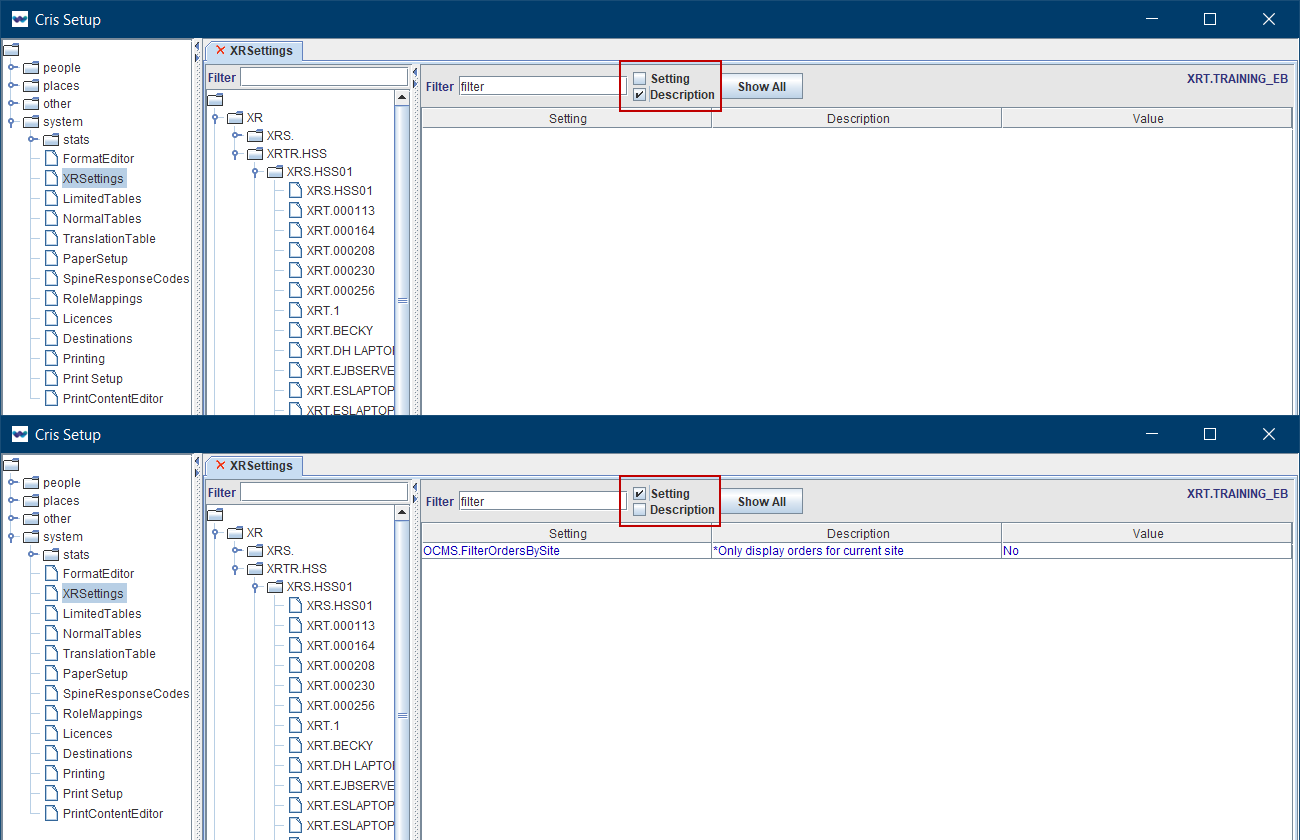Click tree scrollbar up arrow in lower window
Viewport: 1300px width, 840px height.
click(402, 513)
